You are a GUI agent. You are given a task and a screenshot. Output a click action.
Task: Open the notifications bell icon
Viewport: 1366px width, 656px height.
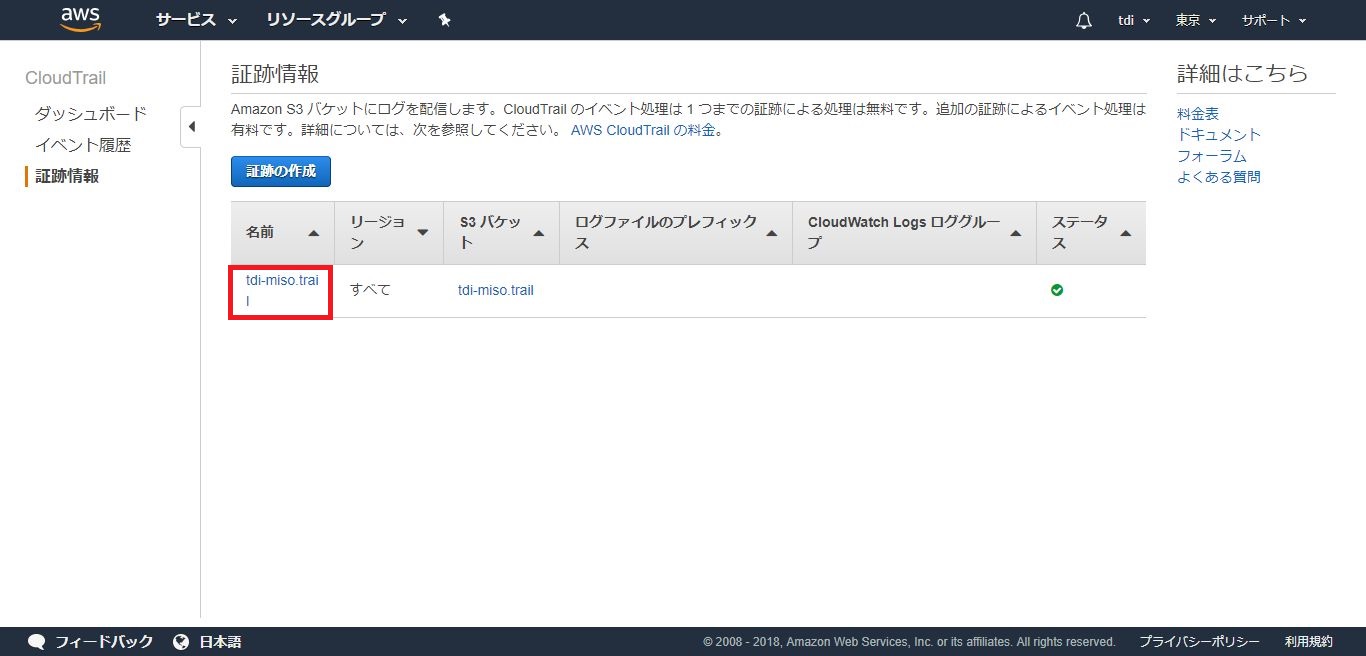pyautogui.click(x=1083, y=21)
